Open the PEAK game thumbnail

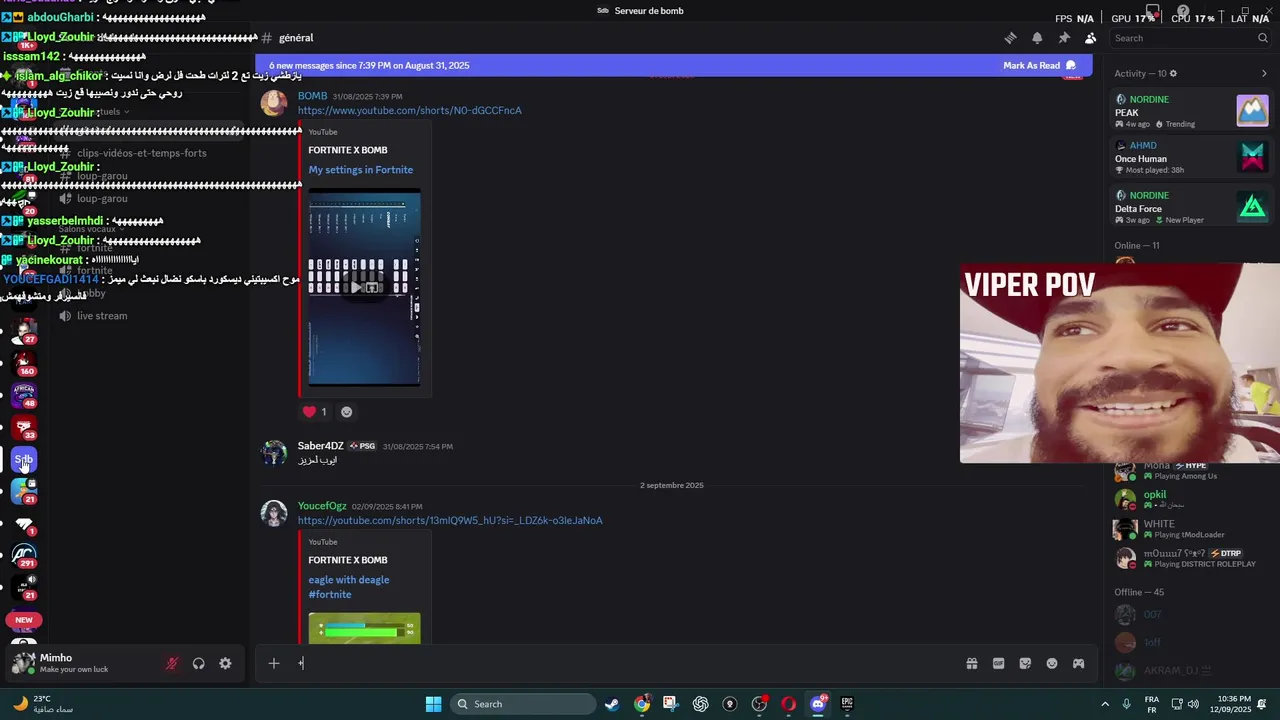[1252, 110]
